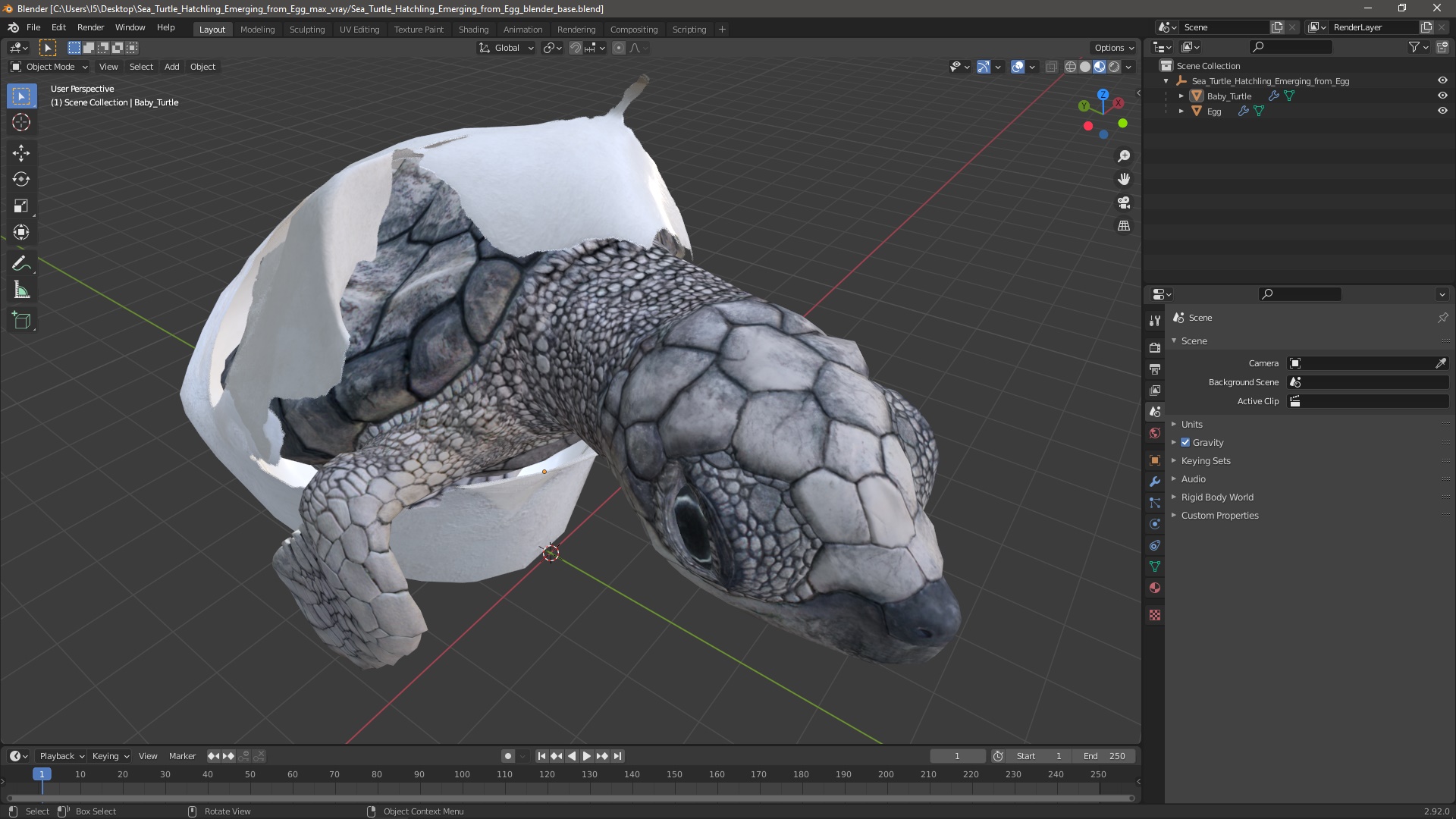Select the Measure tool
The height and width of the screenshot is (819, 1456).
21,290
